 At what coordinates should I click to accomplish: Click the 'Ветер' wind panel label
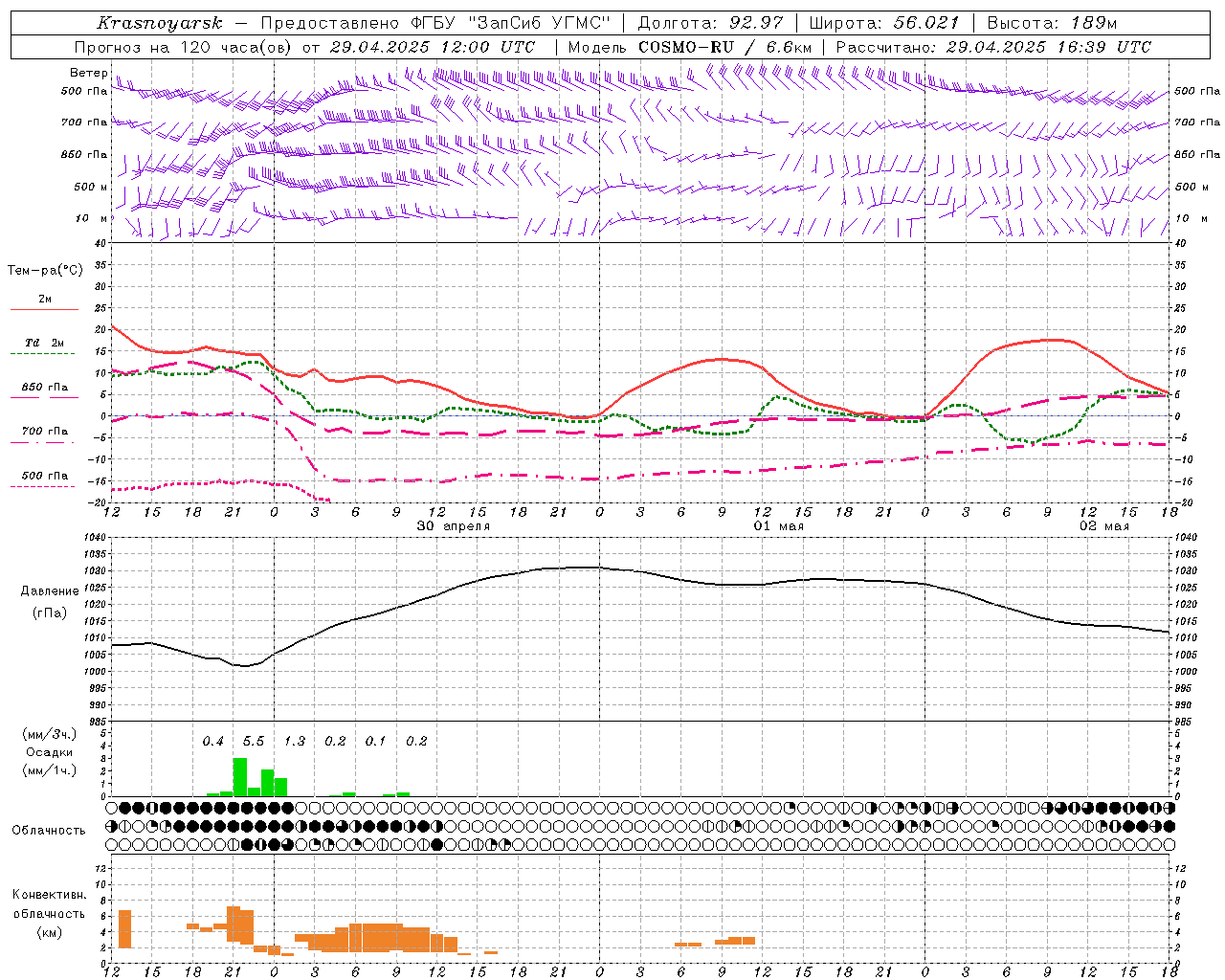click(88, 73)
